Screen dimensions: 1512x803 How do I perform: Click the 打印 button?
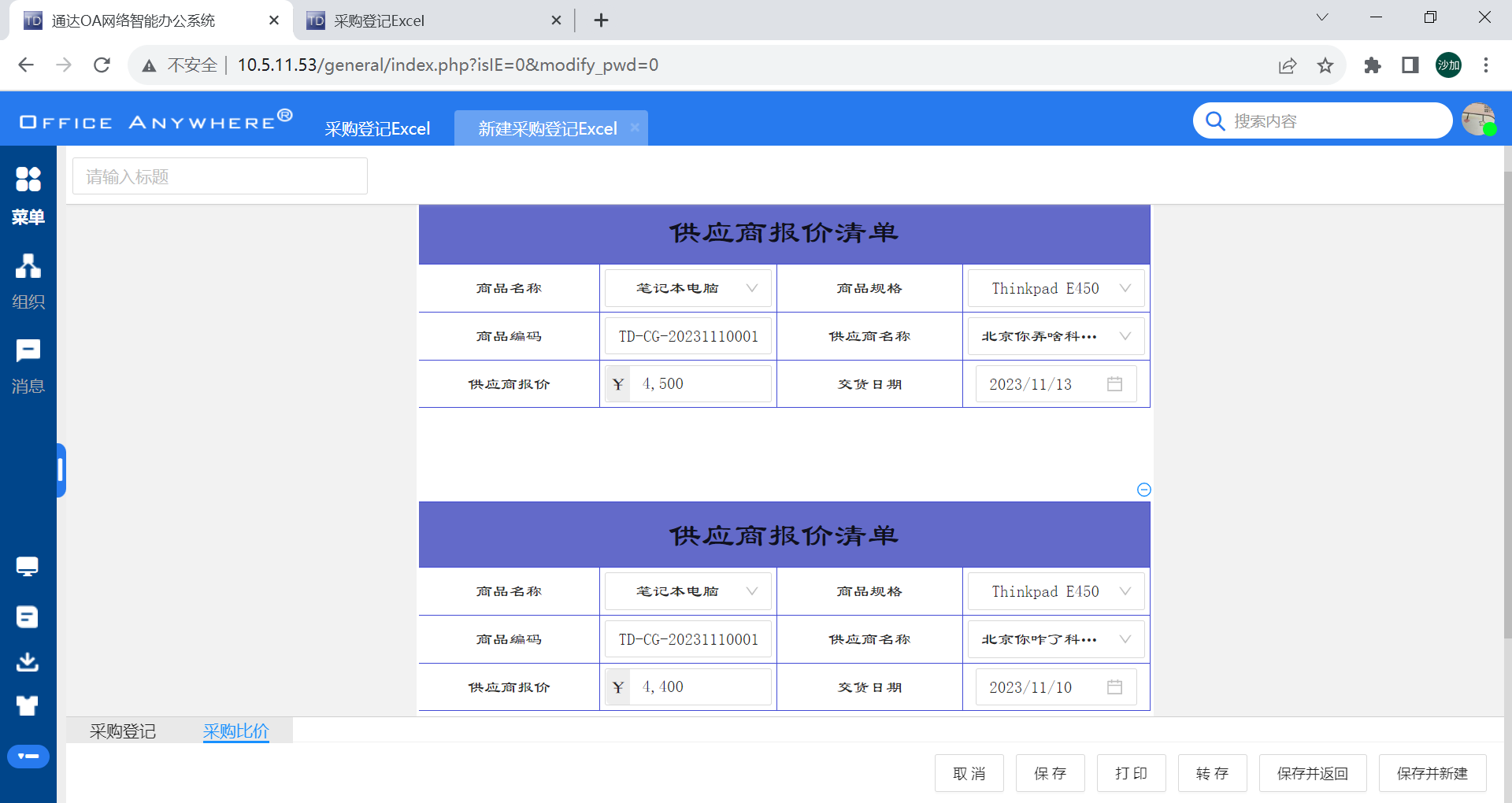(1131, 773)
